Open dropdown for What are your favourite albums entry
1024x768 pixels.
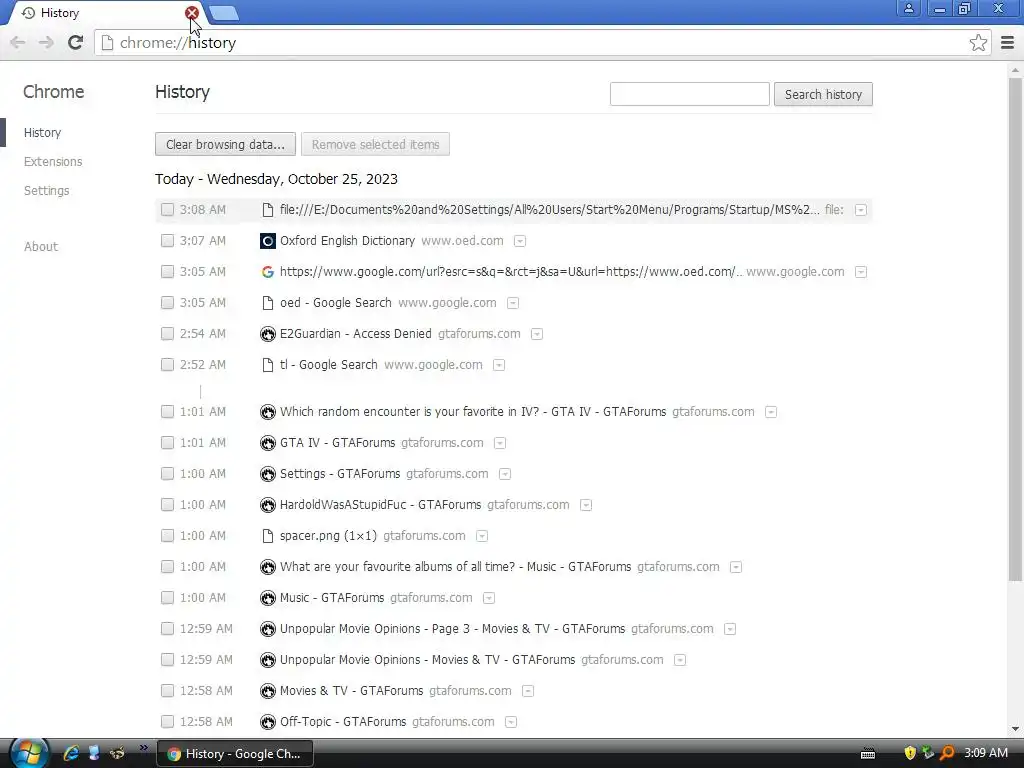coord(736,568)
